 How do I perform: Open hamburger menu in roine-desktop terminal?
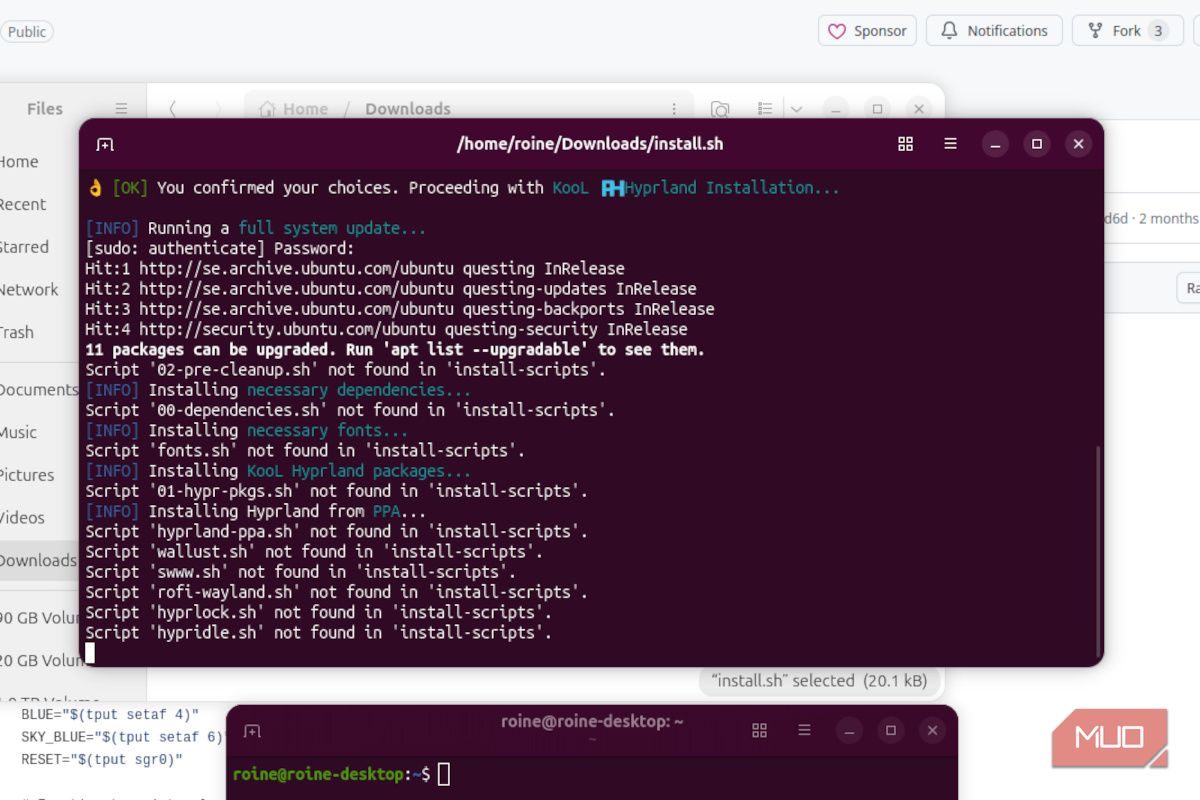(804, 731)
